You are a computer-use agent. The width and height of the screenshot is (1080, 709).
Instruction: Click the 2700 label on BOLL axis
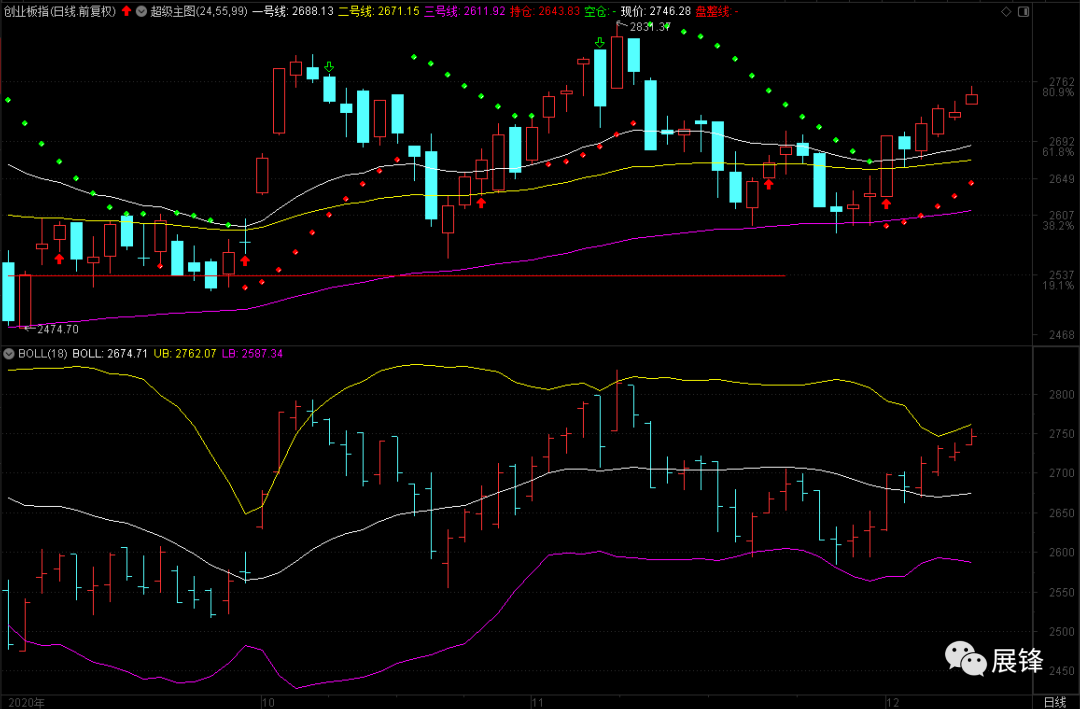1061,473
